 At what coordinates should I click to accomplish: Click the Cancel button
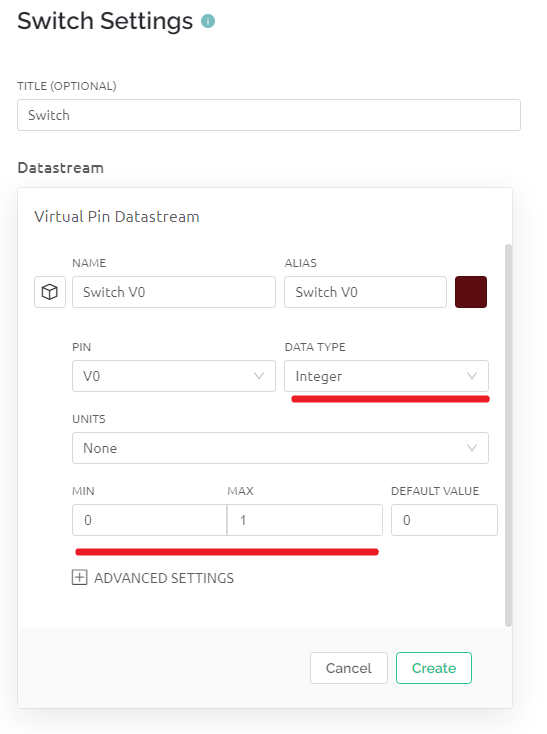click(349, 668)
